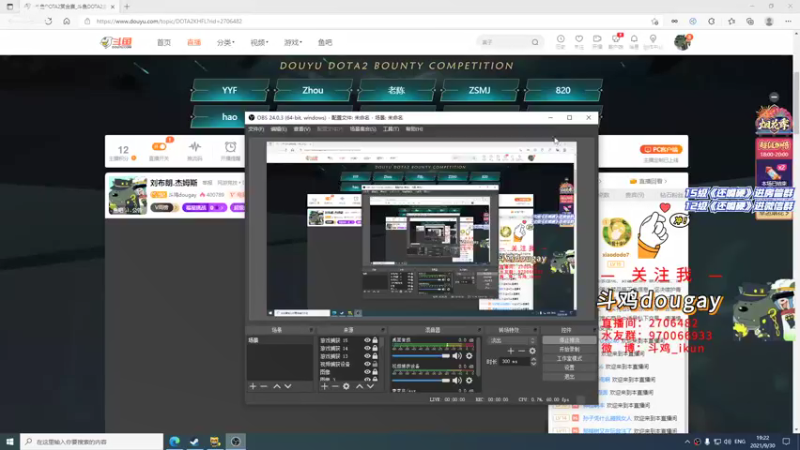Remove the selected source
Image resolution: width=800 pixels, height=450 pixels.
coord(335,386)
